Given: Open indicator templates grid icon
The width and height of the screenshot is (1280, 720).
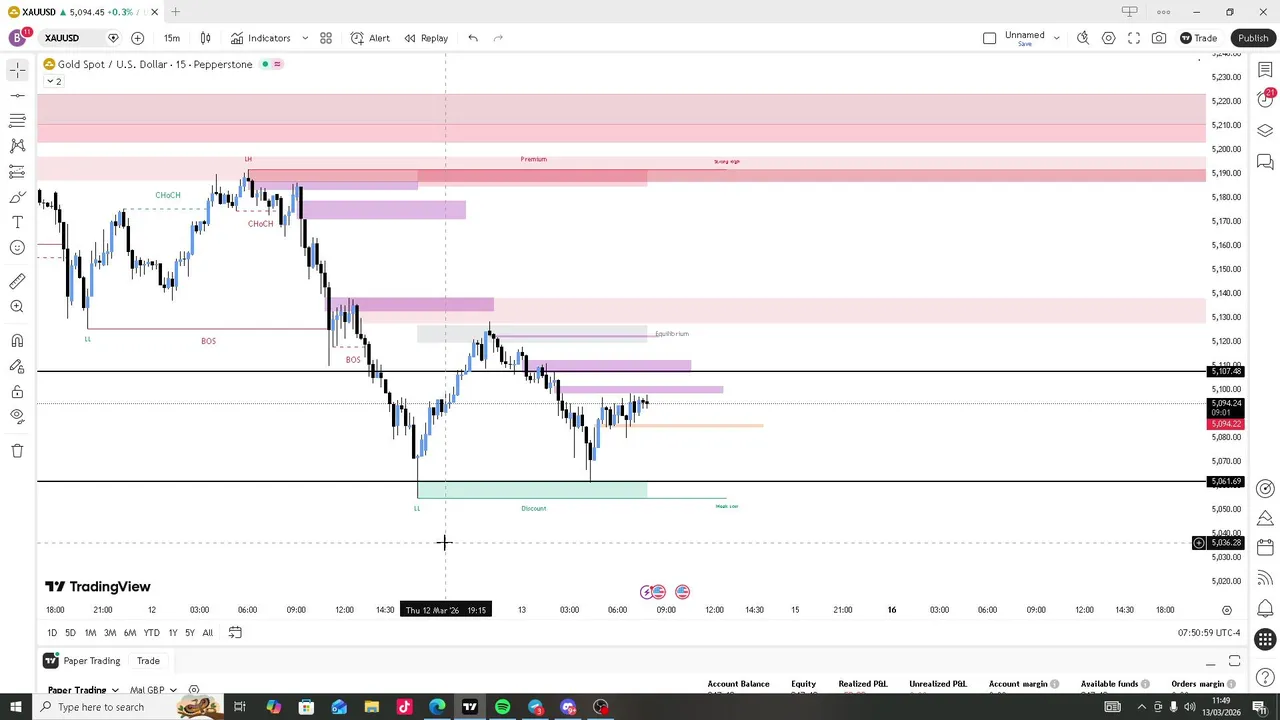Looking at the screenshot, I should [x=326, y=38].
